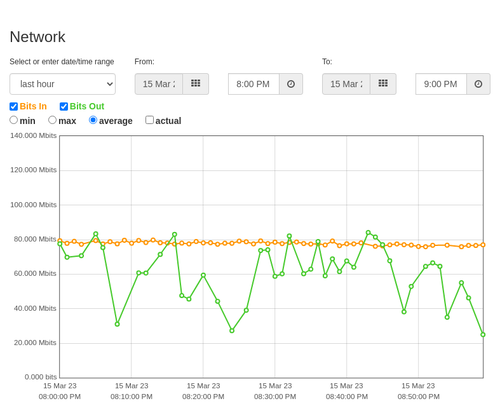Viewport: 500px width, 403px height.
Task: Click the From date field '15 Mar'
Action: 159,84
